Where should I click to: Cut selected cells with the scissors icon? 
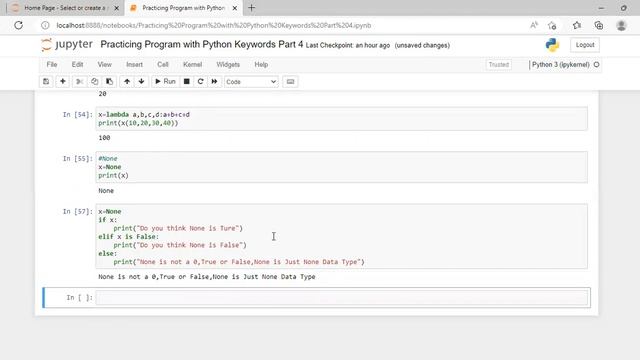(x=79, y=82)
